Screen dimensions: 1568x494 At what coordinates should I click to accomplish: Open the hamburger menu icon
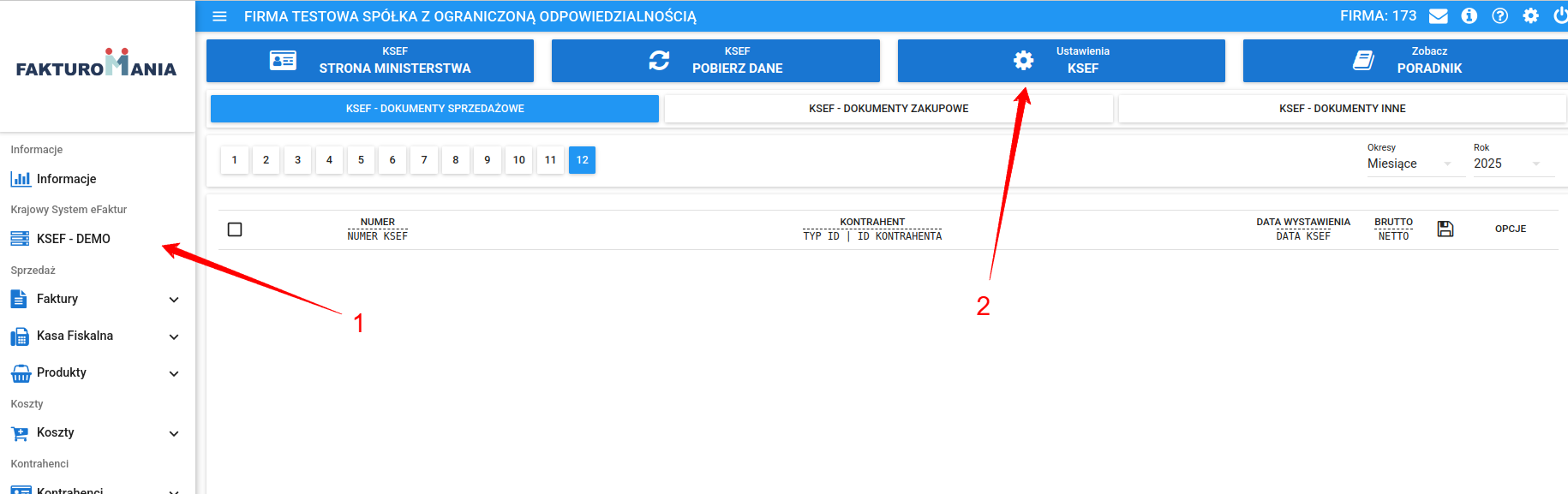coord(219,16)
